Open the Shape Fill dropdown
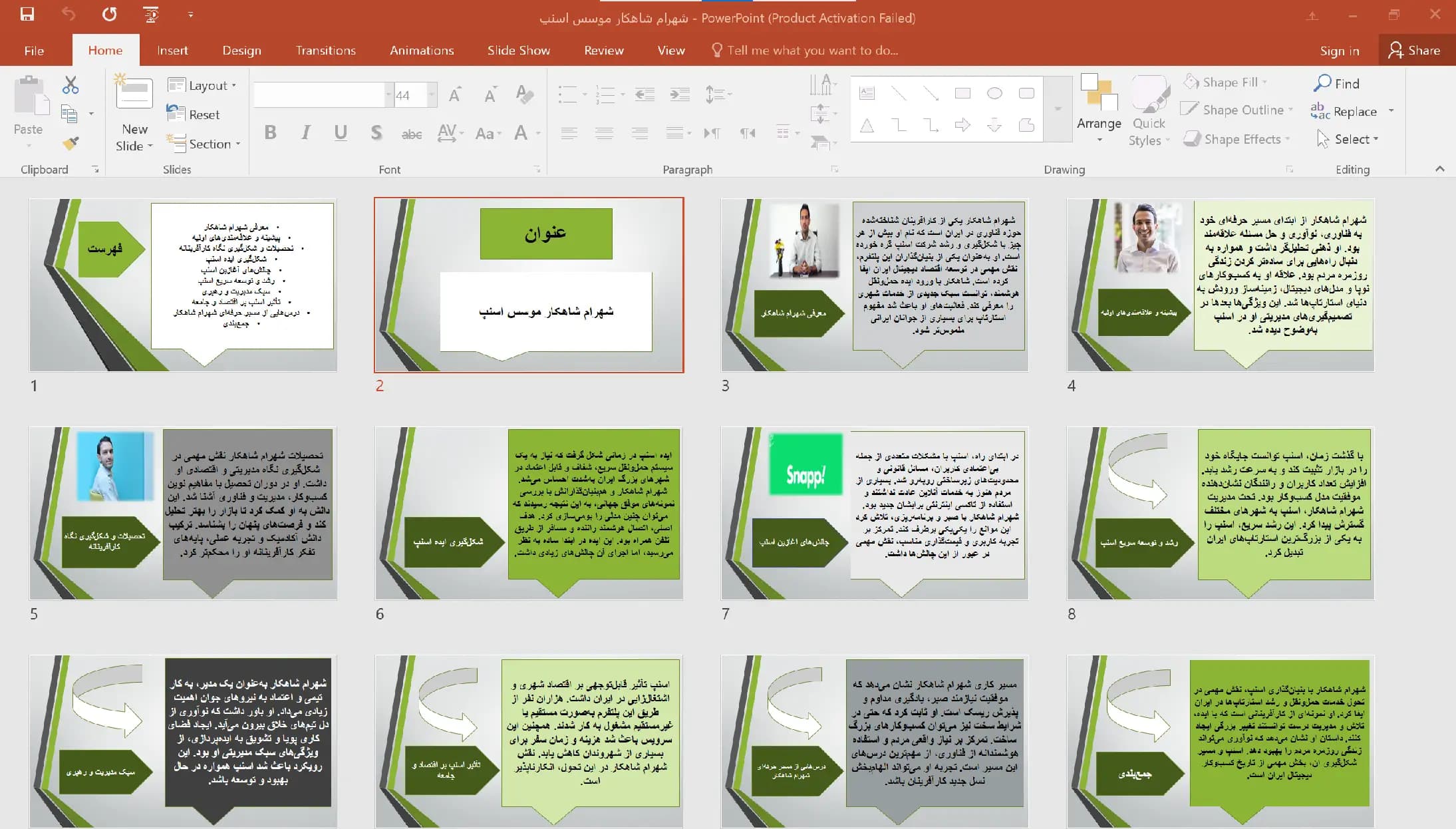This screenshot has height=829, width=1456. pos(1226,82)
